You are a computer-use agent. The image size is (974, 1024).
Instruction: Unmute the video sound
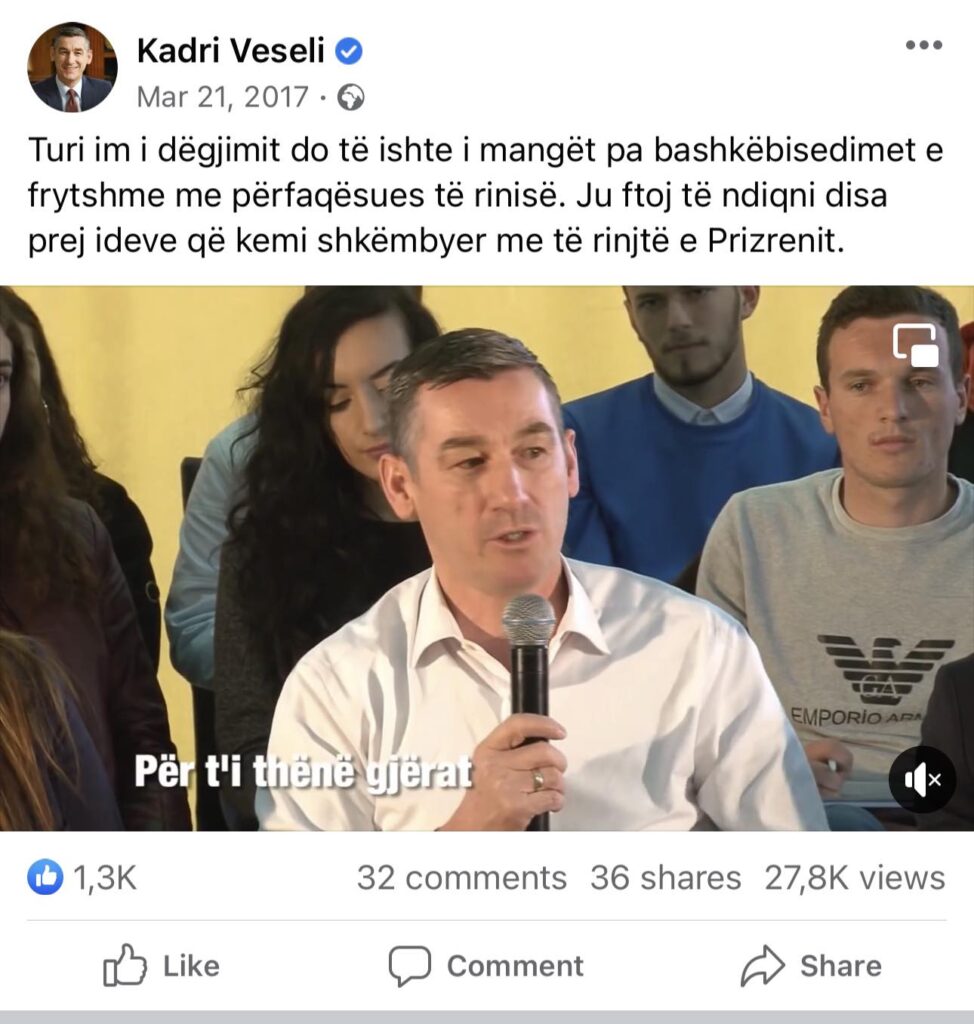click(922, 779)
